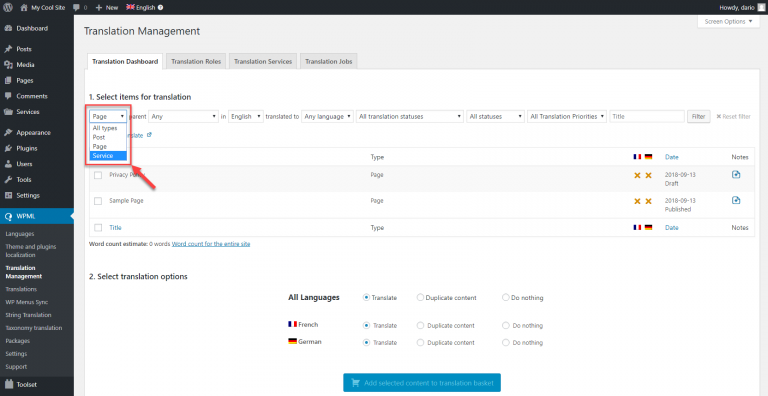Select Do nothing radio for German

coord(505,343)
